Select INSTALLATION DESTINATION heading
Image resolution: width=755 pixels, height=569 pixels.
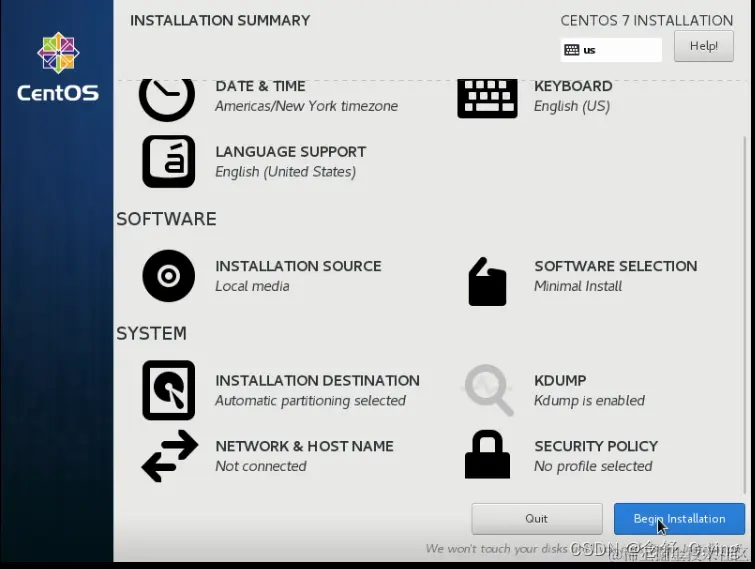317,381
